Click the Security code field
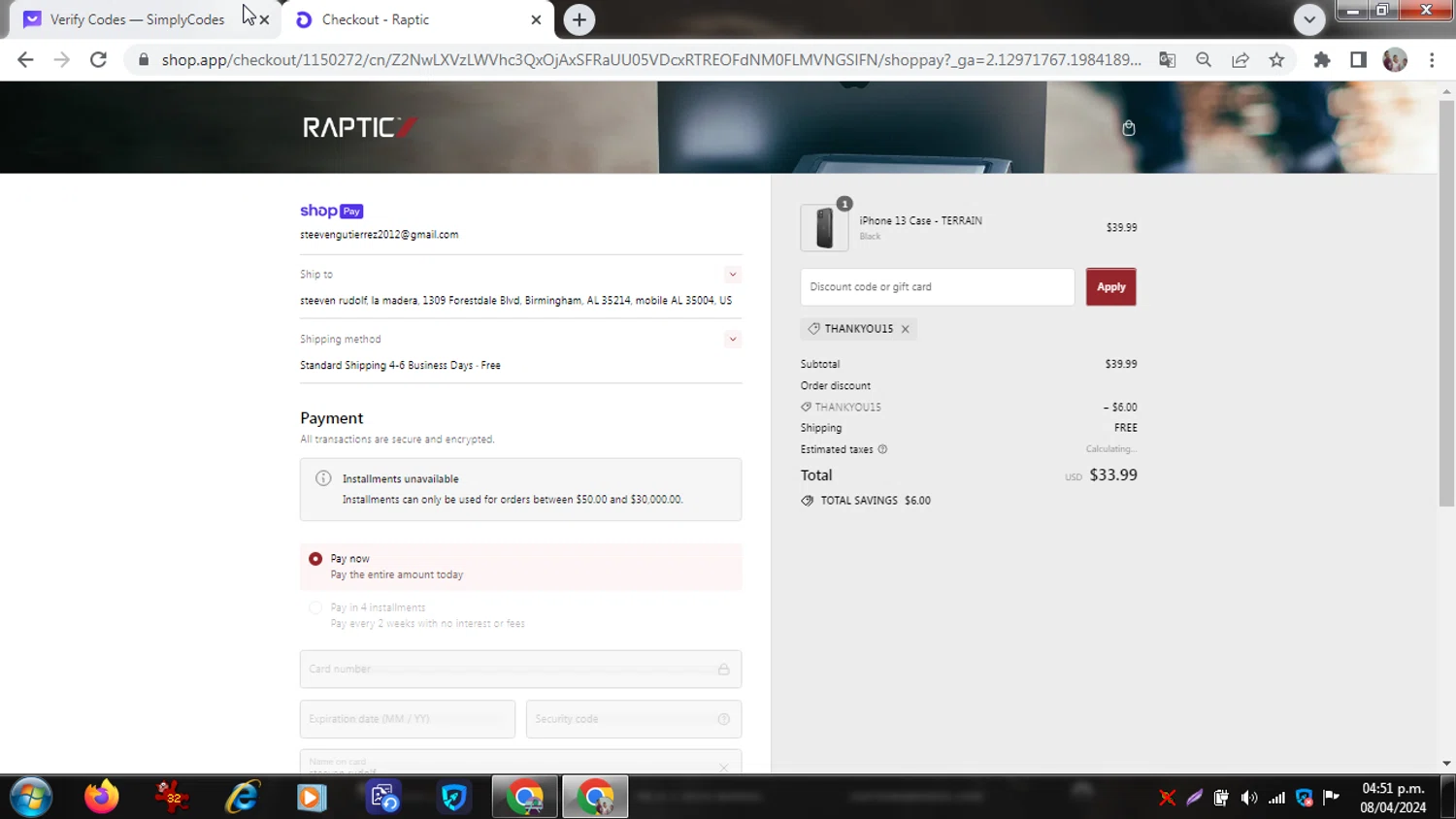Screen dimensions: 1456x819 point(634,719)
